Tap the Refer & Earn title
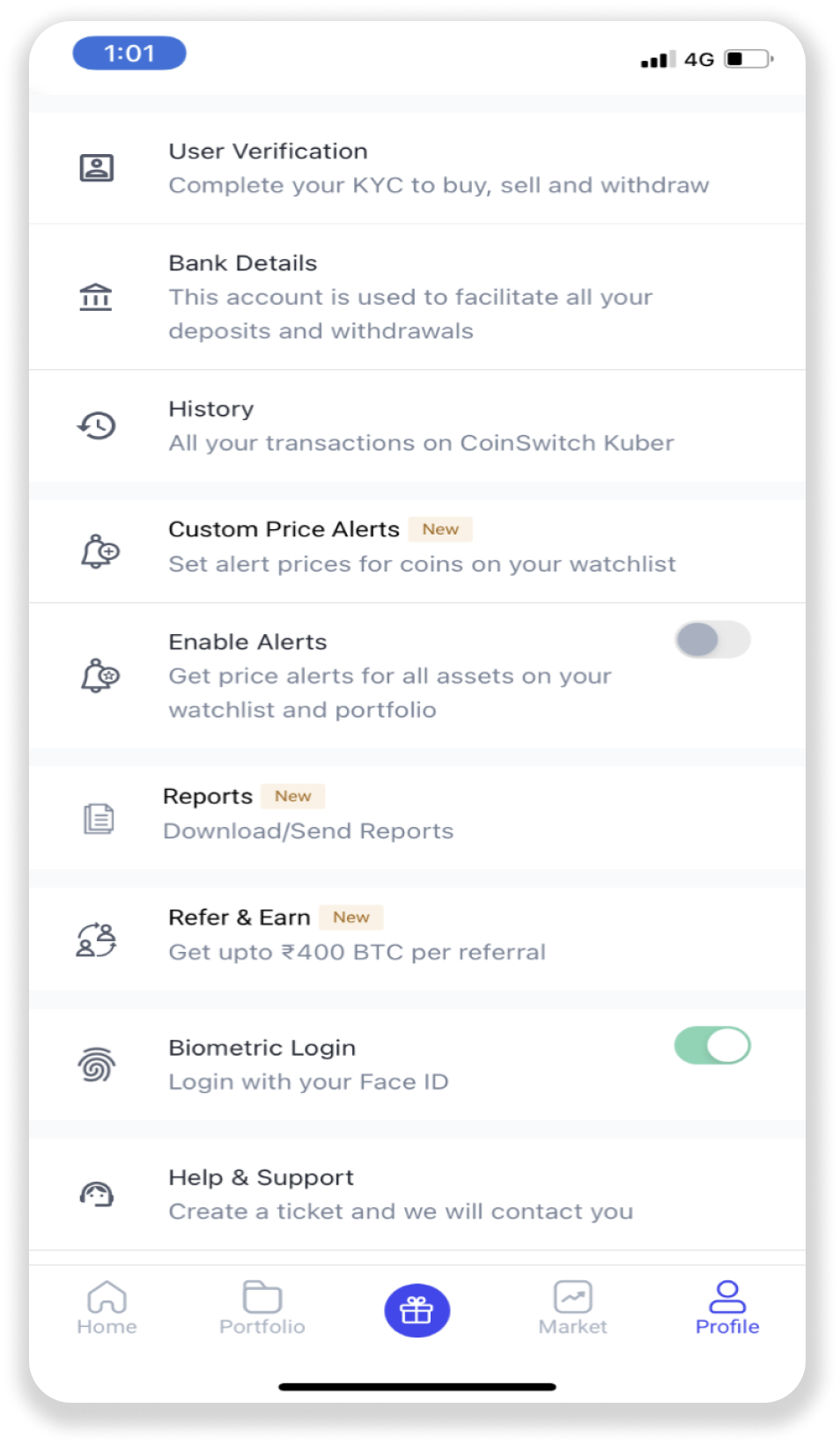 (x=239, y=918)
